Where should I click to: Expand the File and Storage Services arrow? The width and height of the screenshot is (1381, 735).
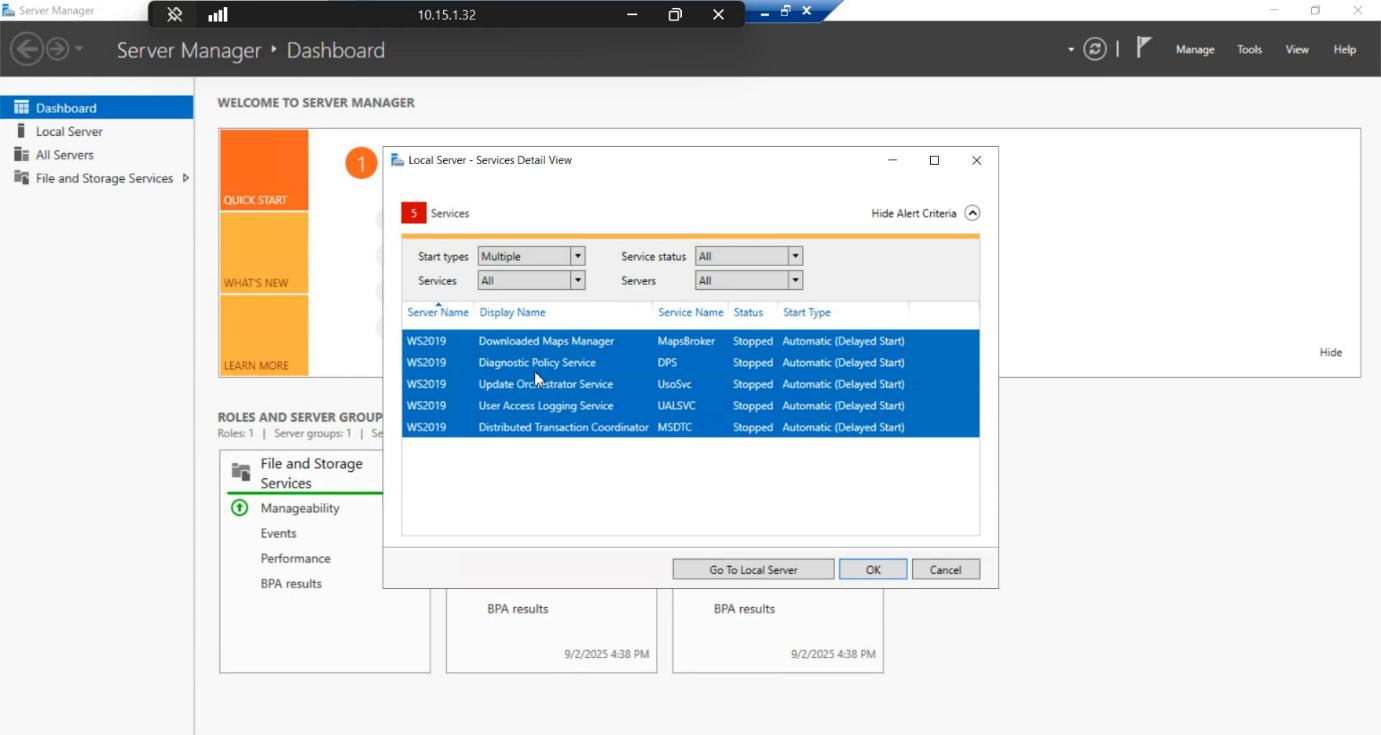click(x=186, y=178)
